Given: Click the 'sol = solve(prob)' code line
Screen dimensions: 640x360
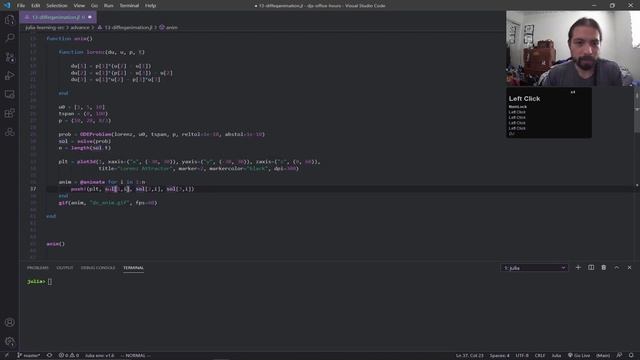Looking at the screenshot, I should pyautogui.click(x=84, y=141).
